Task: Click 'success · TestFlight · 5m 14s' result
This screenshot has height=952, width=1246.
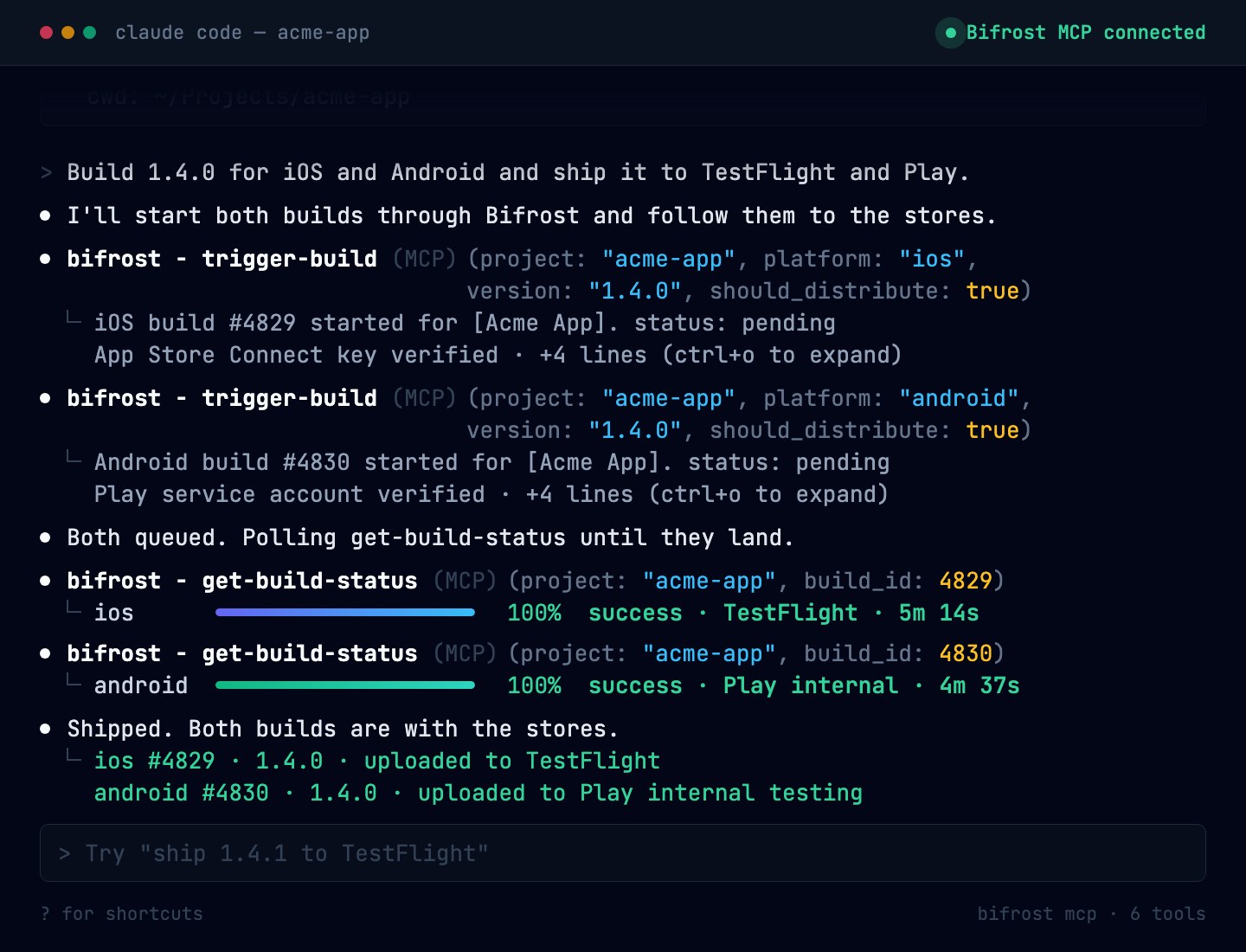Action: pos(783,613)
